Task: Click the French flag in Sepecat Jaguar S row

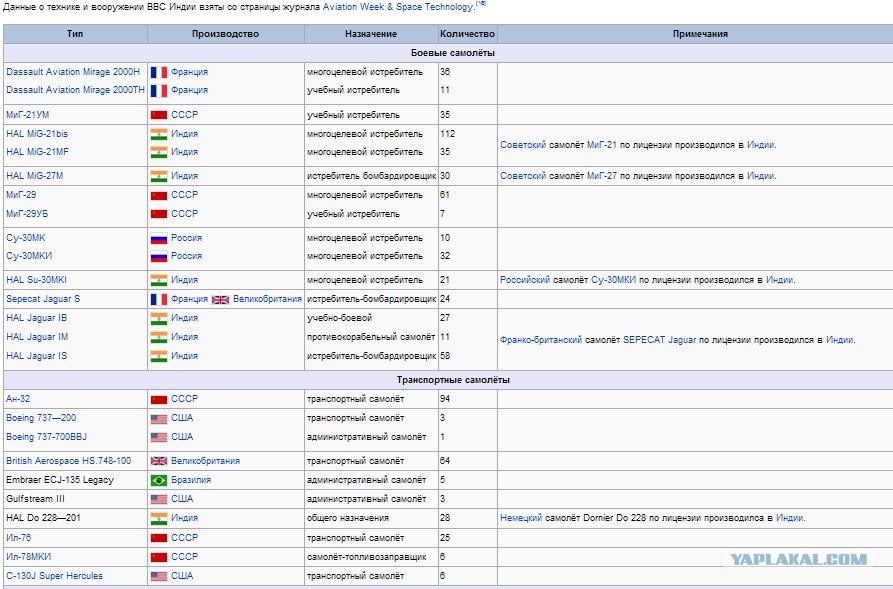Action: [x=159, y=300]
